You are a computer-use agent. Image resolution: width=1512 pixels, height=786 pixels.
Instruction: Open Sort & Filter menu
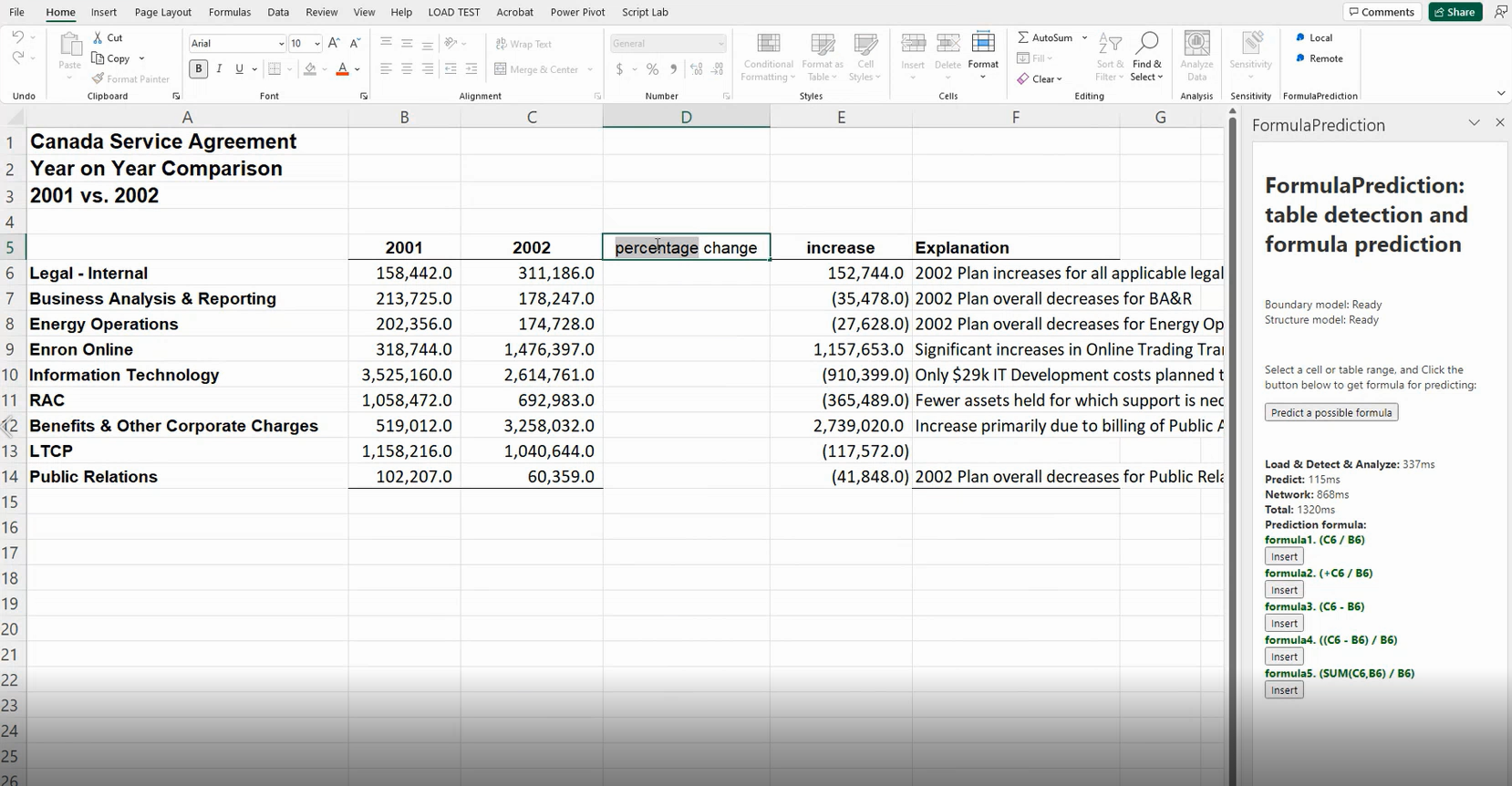click(x=1108, y=57)
